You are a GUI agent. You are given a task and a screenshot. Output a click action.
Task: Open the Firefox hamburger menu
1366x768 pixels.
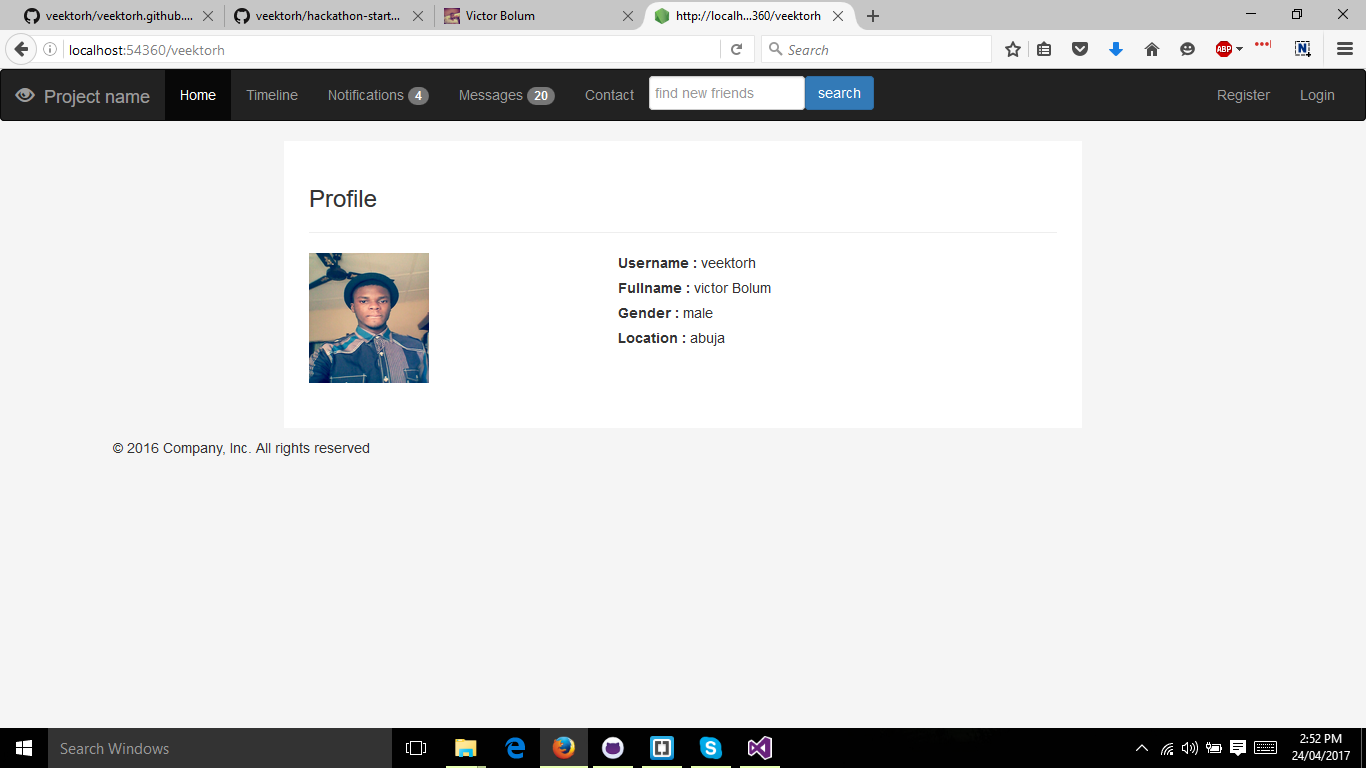(x=1345, y=48)
